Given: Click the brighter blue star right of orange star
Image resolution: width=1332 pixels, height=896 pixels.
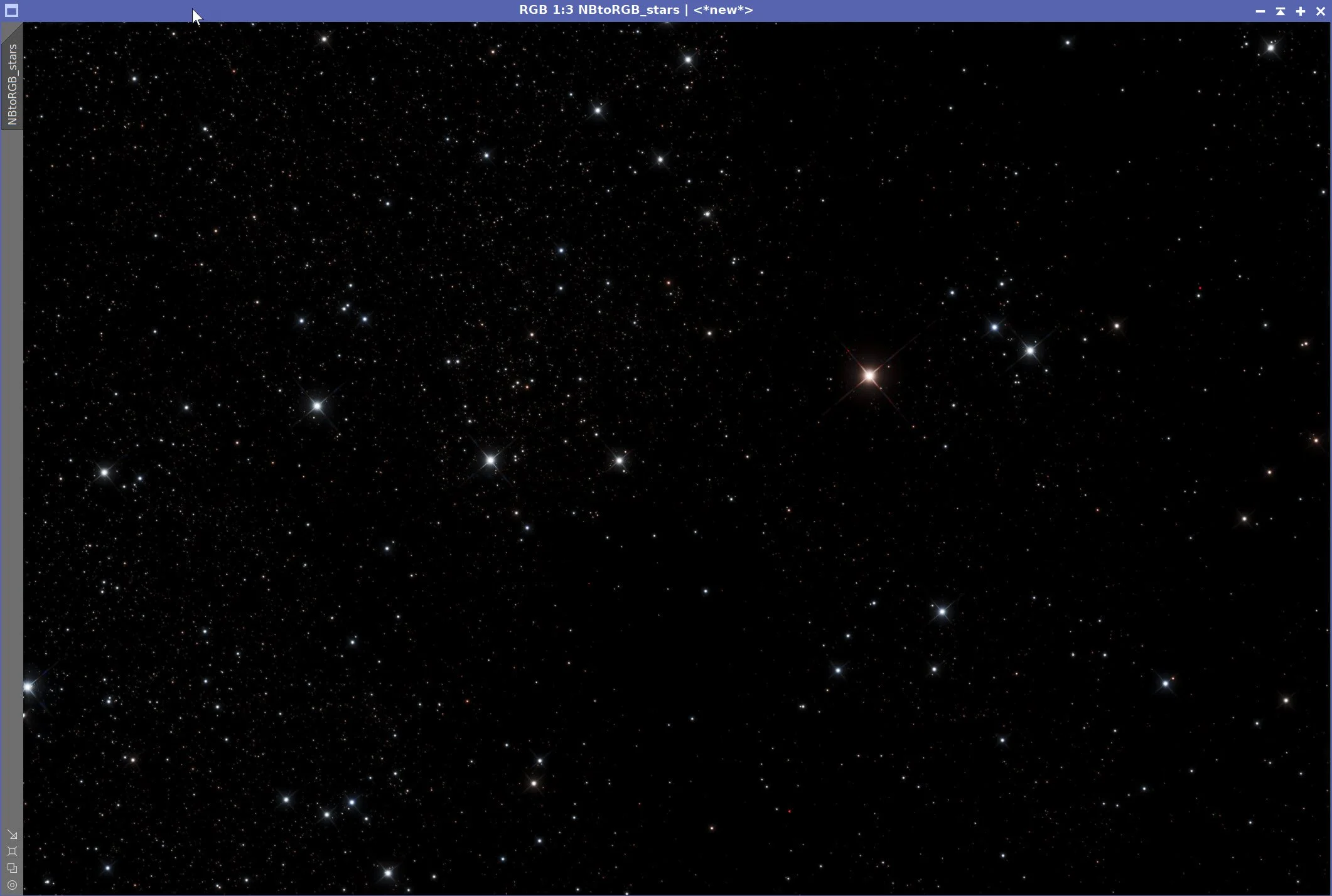Looking at the screenshot, I should coord(1030,351).
